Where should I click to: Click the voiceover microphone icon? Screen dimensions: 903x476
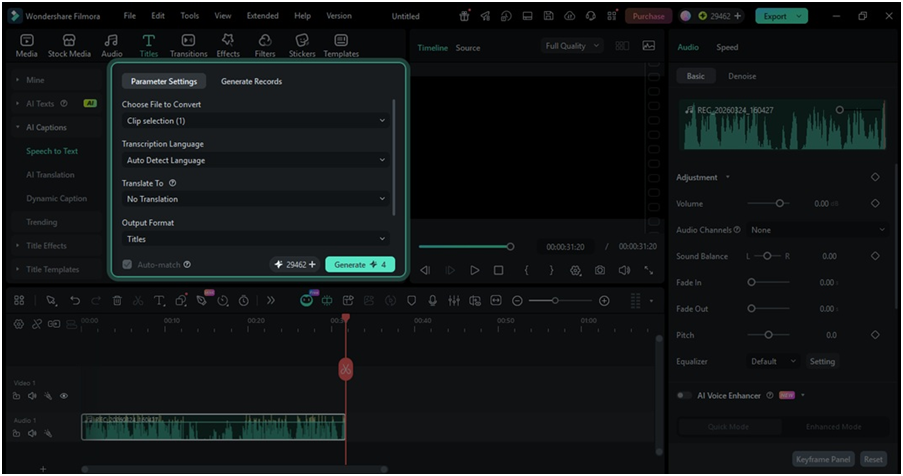pyautogui.click(x=432, y=300)
